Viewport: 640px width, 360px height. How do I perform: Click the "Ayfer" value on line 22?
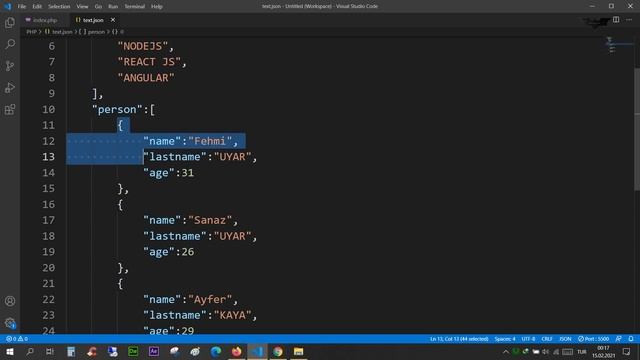coord(210,299)
